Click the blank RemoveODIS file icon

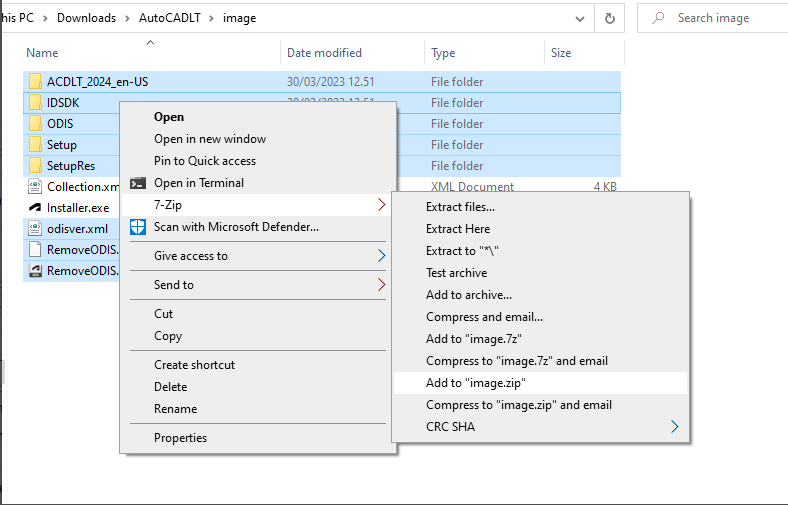[35, 250]
